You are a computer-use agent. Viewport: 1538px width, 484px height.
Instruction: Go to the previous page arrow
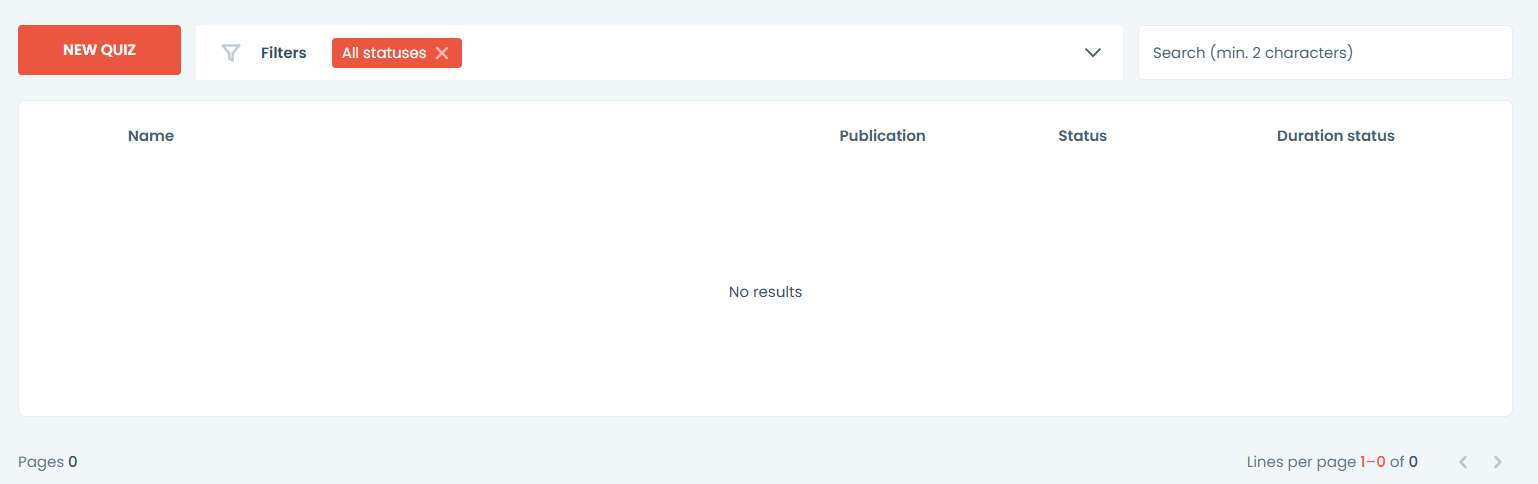click(x=1463, y=462)
